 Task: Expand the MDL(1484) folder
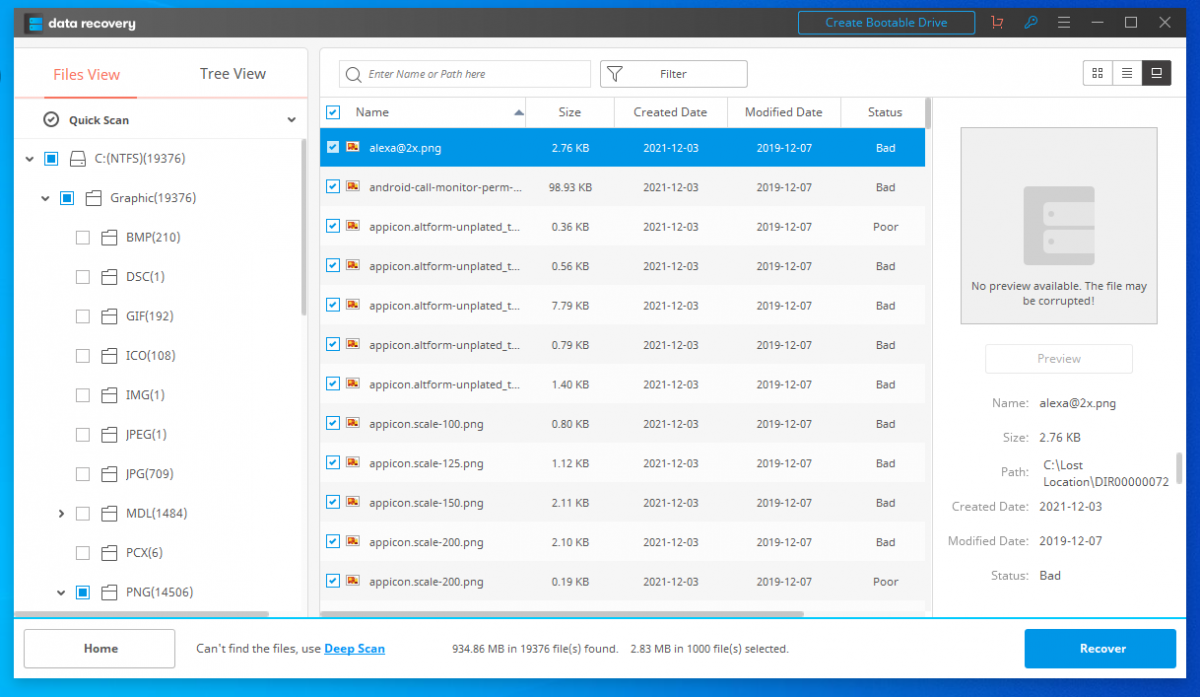[61, 513]
